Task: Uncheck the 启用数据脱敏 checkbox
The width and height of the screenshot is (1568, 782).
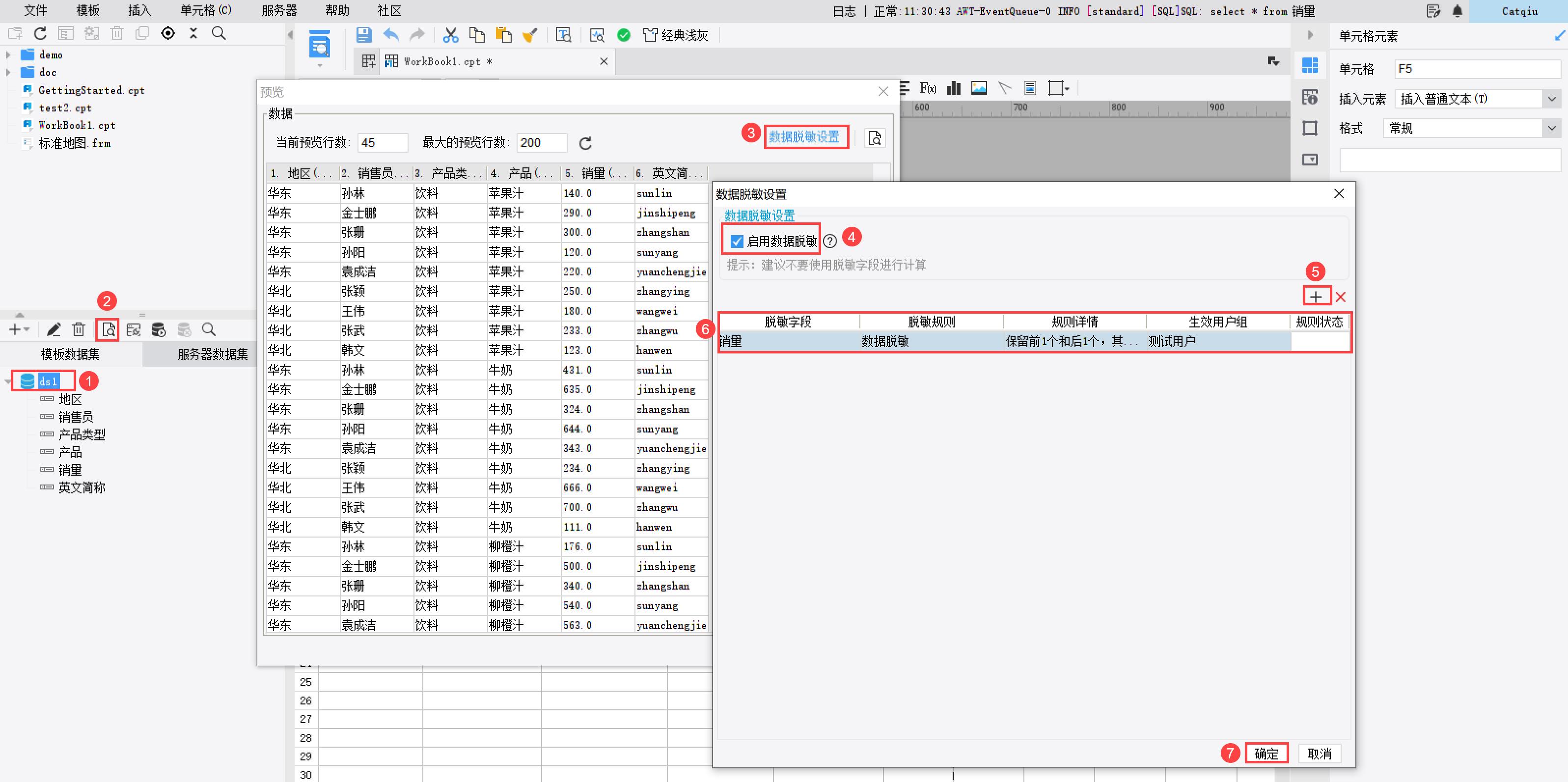Action: 737,241
